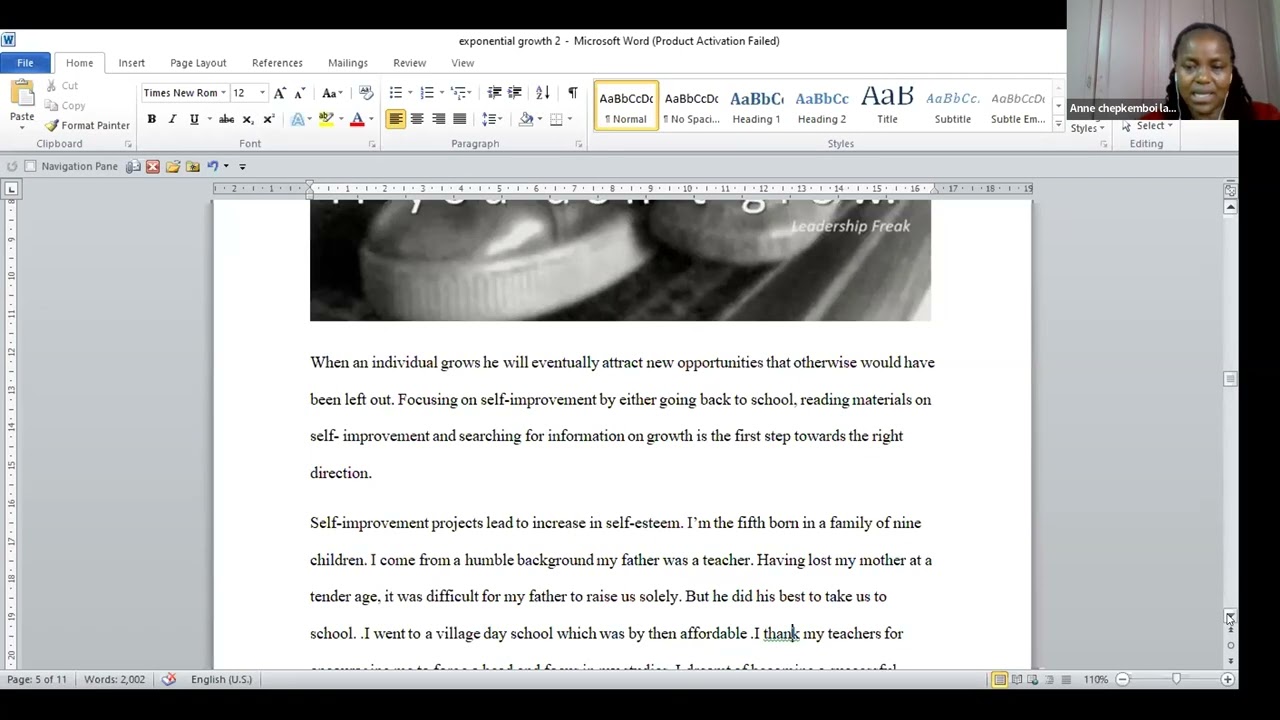1280x720 pixels.
Task: Toggle Subscript formatting
Action: tap(248, 119)
